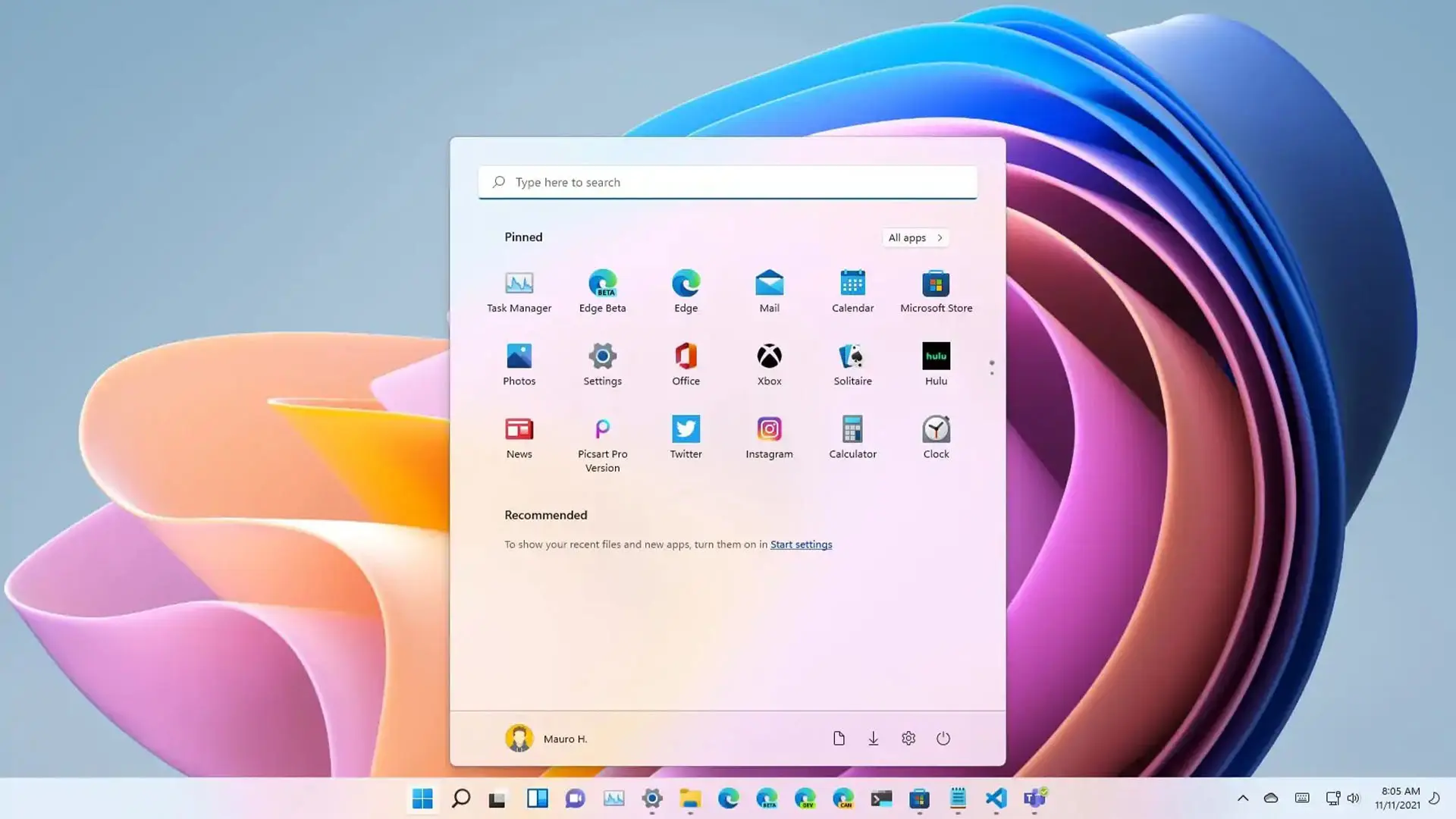This screenshot has height=819, width=1456.
Task: Open the Xbox app
Action: (769, 364)
